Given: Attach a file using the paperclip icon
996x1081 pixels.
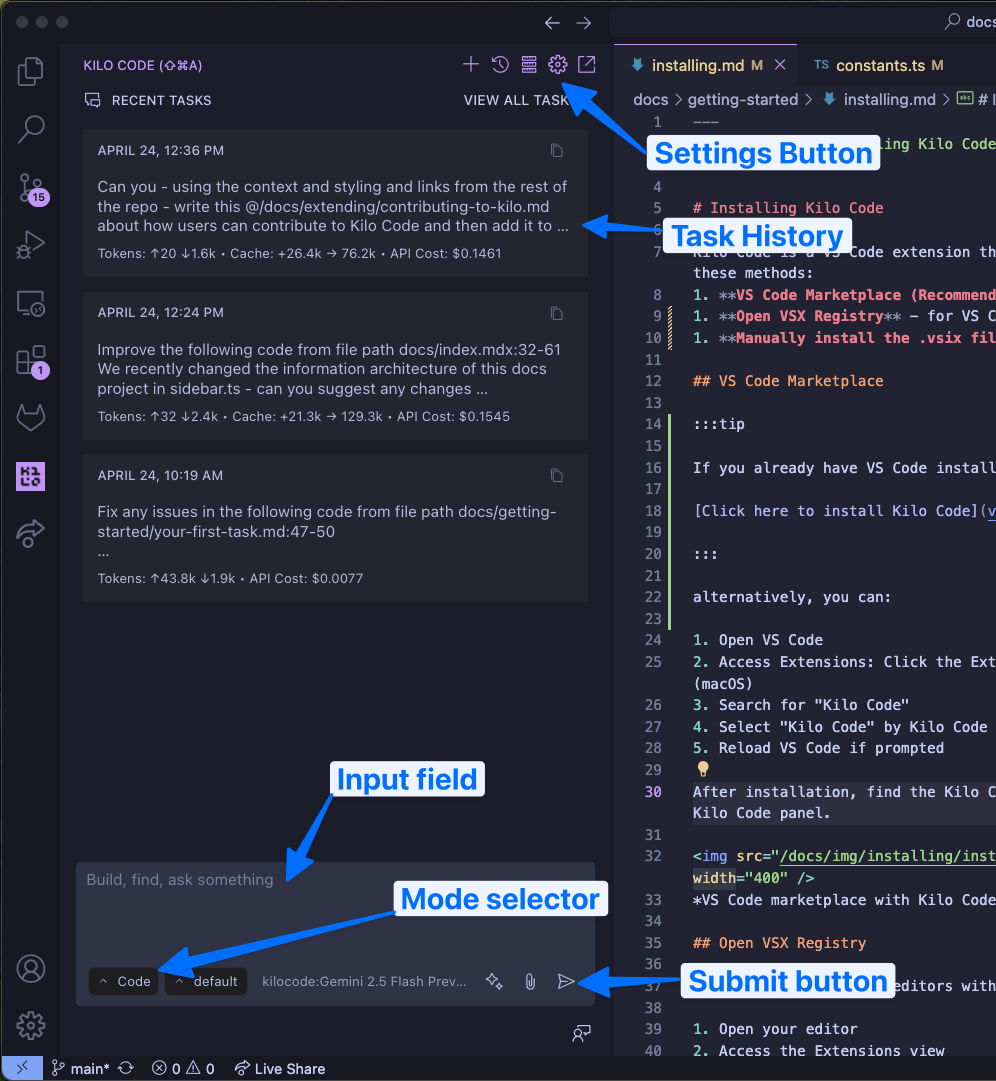Looking at the screenshot, I should [x=530, y=981].
